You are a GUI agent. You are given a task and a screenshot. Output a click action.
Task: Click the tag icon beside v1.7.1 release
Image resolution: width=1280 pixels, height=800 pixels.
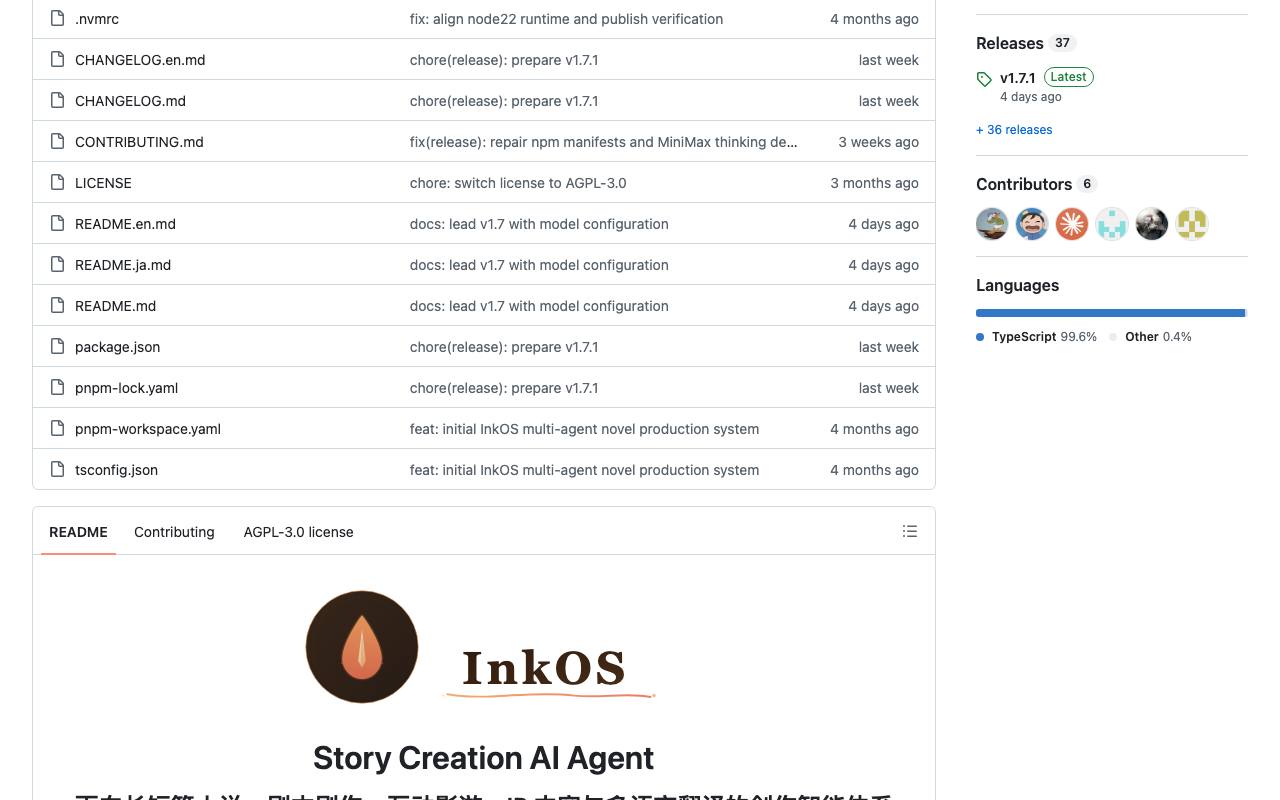tap(984, 79)
